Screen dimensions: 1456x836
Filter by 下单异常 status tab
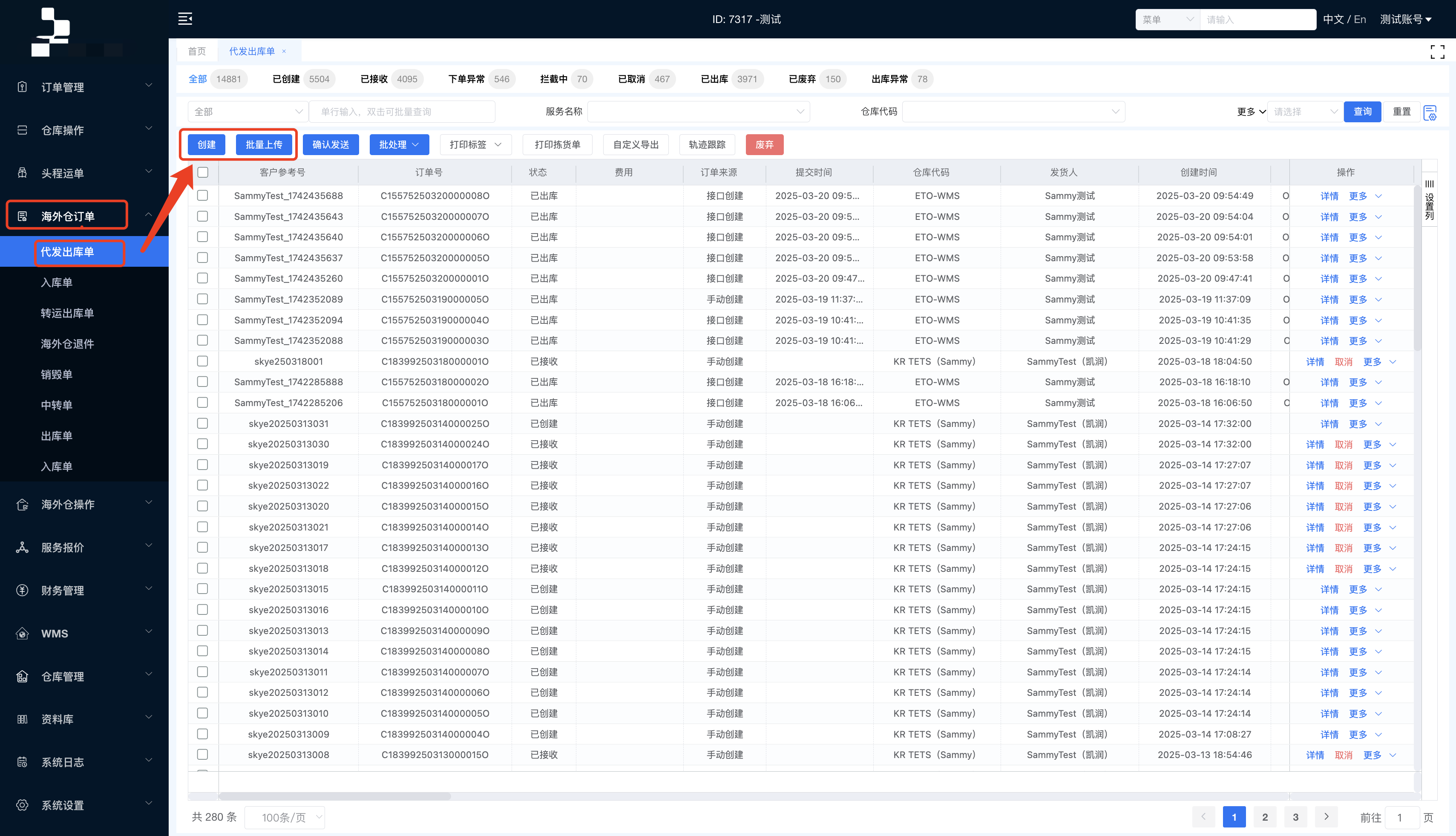481,79
